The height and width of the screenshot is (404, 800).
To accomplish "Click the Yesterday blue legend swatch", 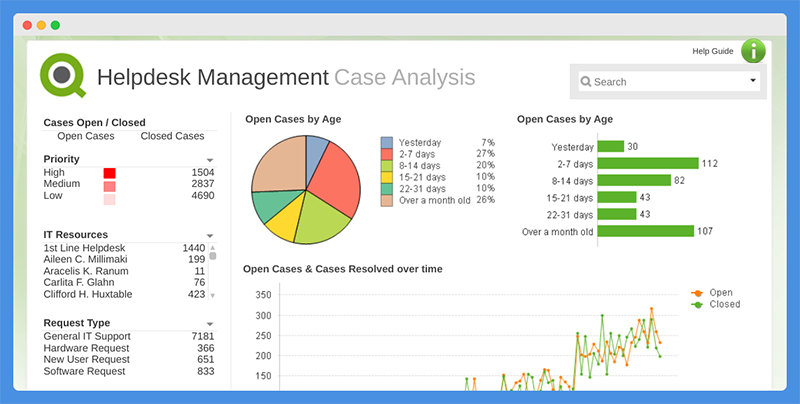I will (387, 142).
